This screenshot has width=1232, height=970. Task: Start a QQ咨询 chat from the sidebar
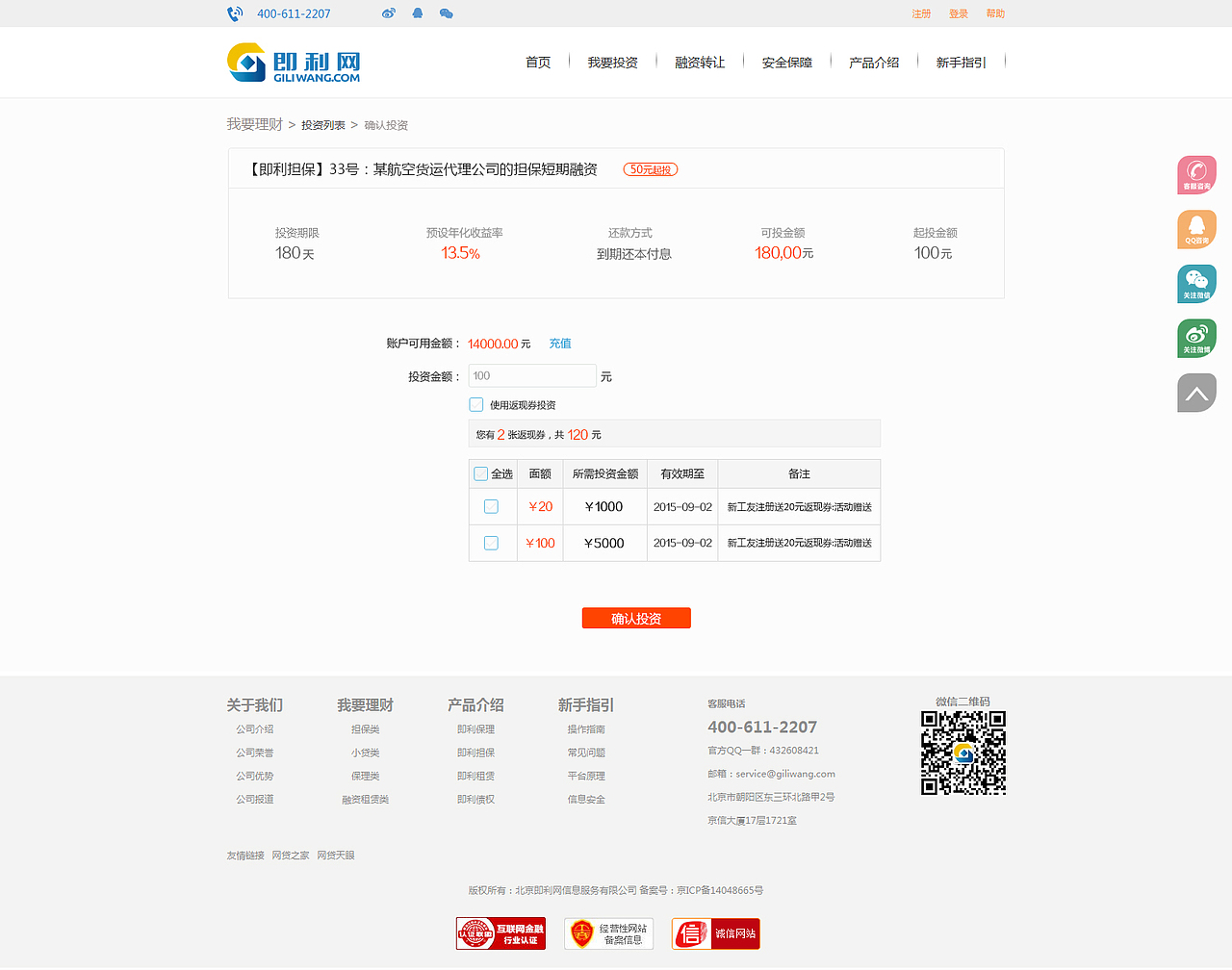pos(1196,229)
